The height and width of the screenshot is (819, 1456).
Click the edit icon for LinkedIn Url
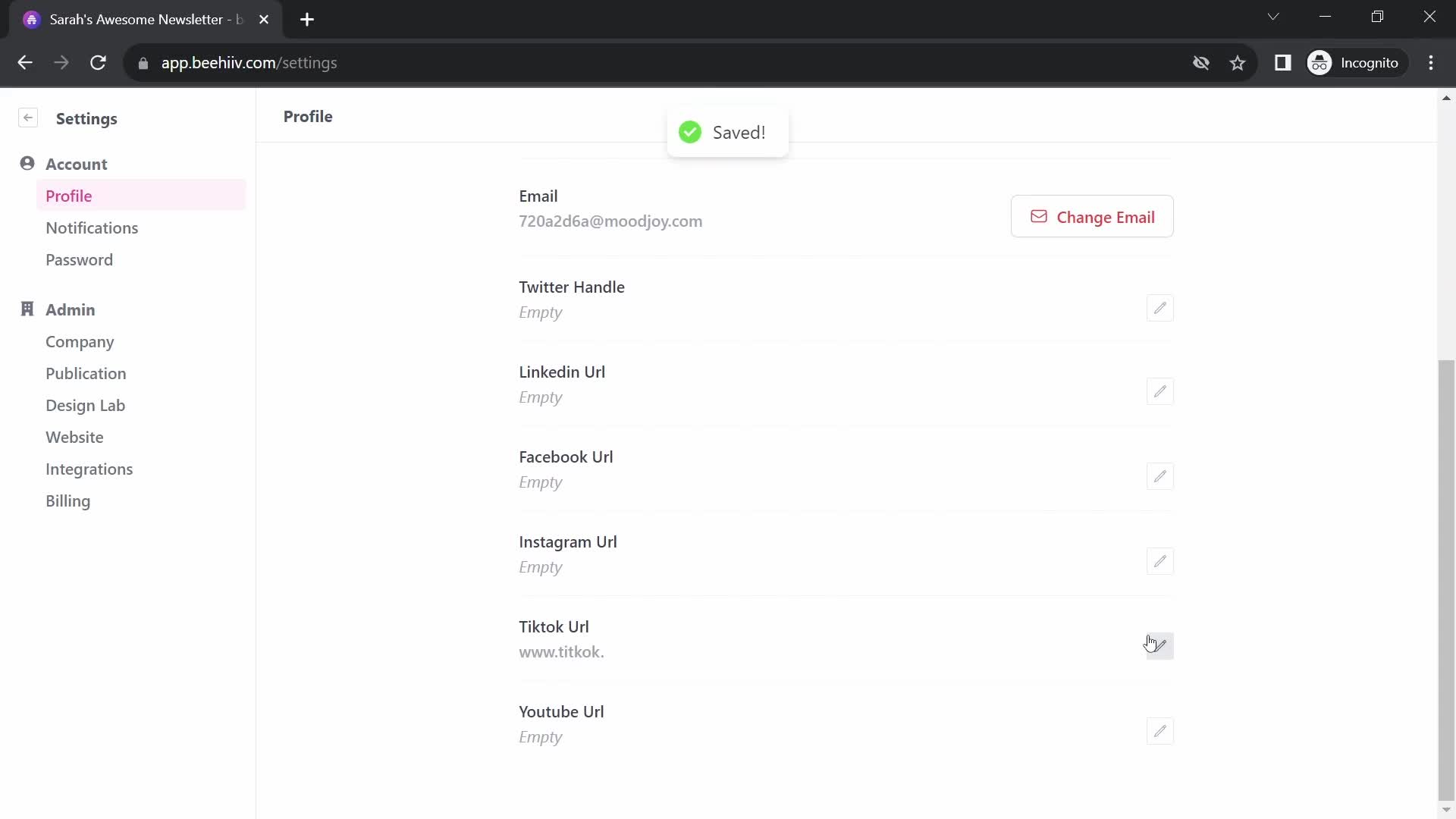pos(1158,391)
